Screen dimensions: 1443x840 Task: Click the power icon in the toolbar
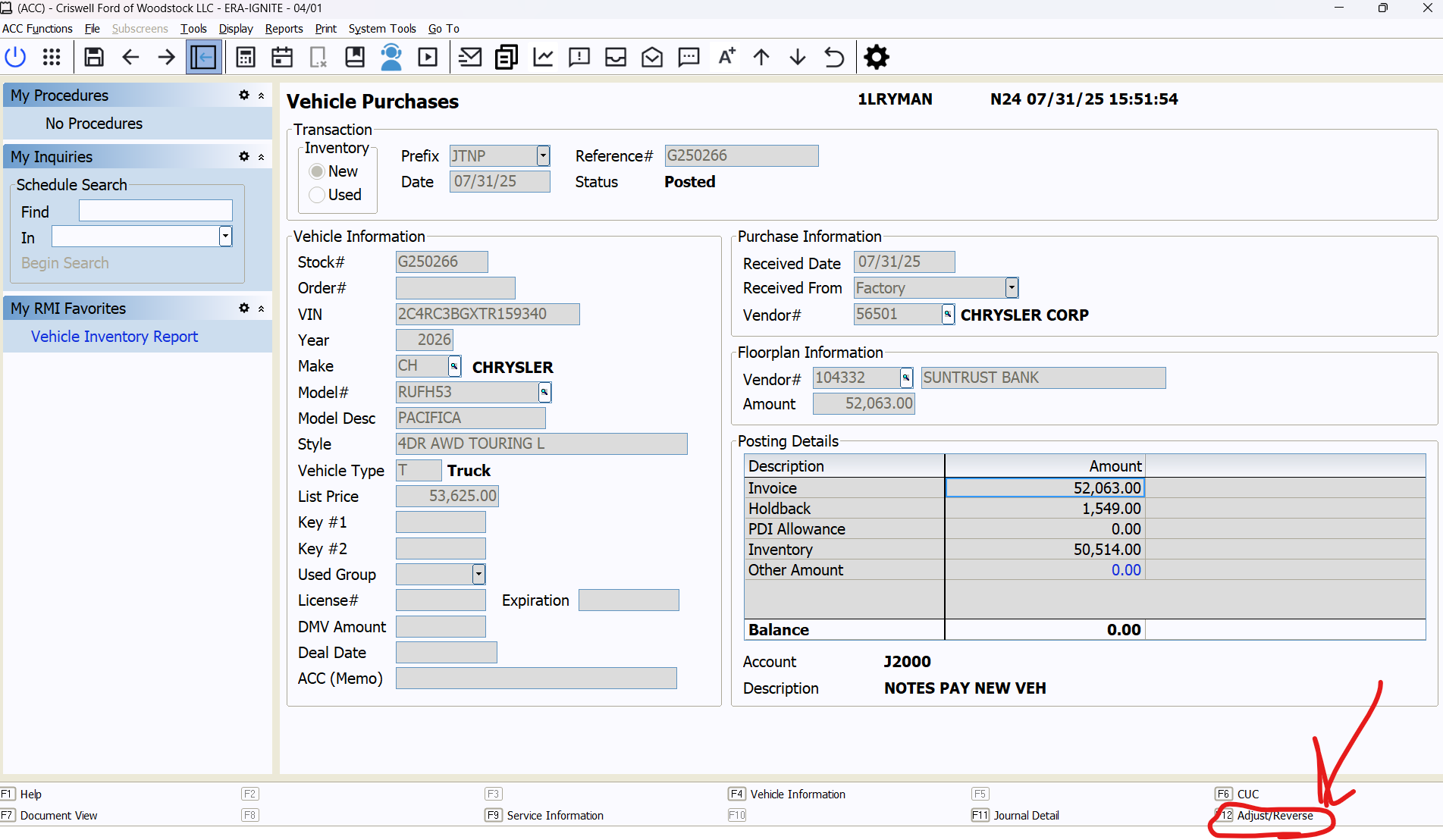(16, 58)
